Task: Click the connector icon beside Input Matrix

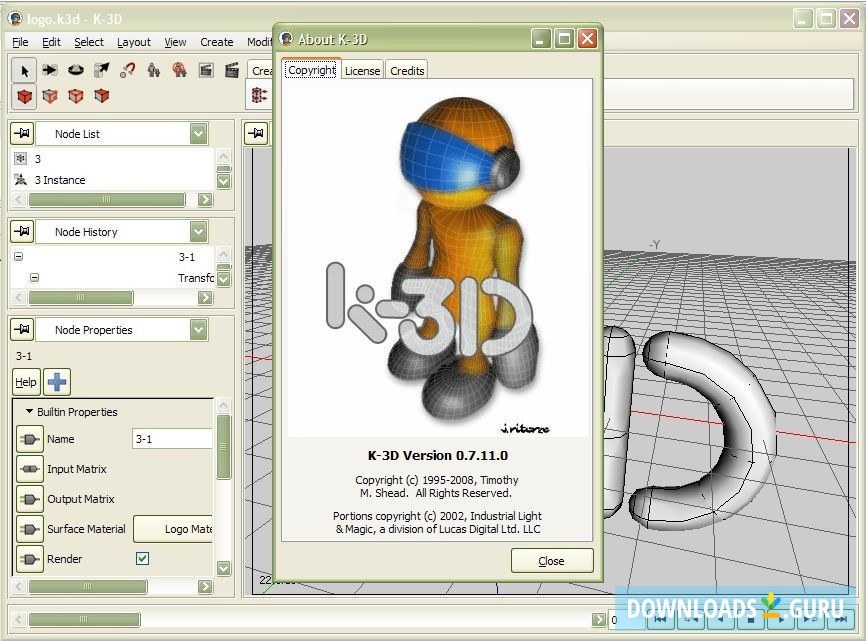Action: click(30, 469)
